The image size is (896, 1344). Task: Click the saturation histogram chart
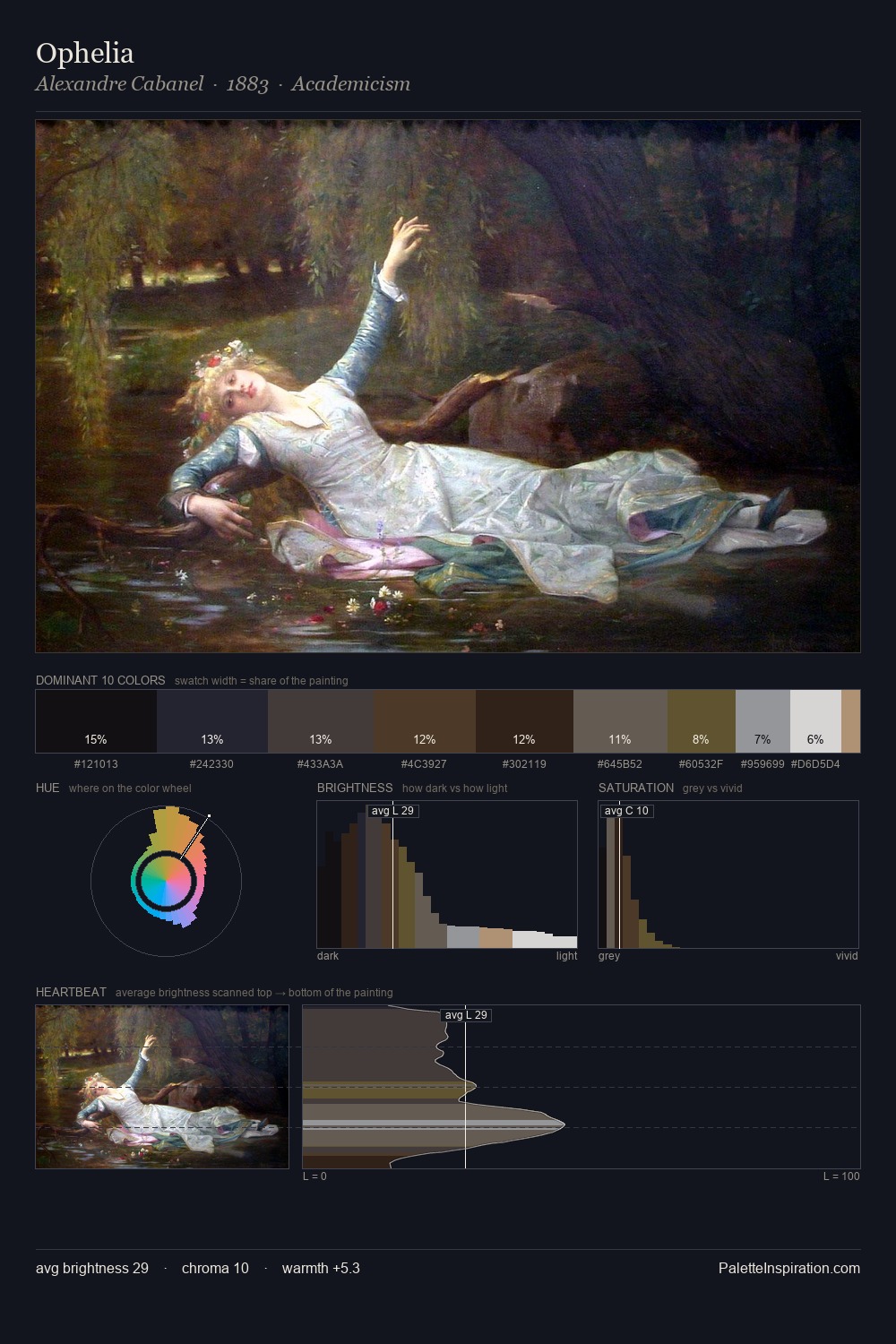coord(728,874)
